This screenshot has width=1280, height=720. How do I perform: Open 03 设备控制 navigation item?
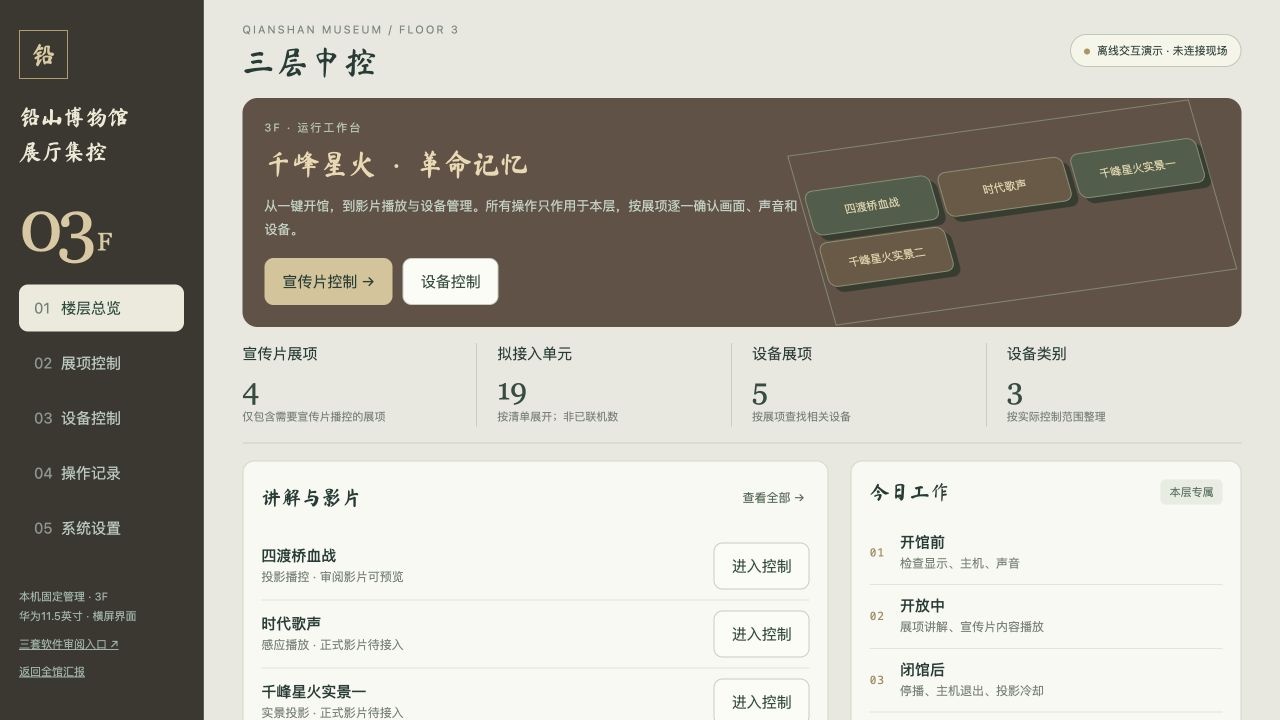pos(101,418)
